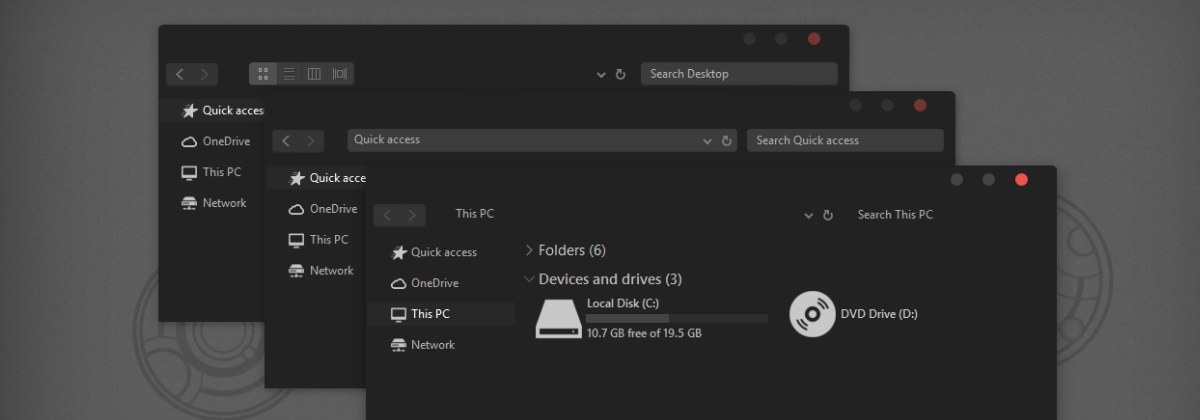Refresh the This PC window

tap(827, 215)
